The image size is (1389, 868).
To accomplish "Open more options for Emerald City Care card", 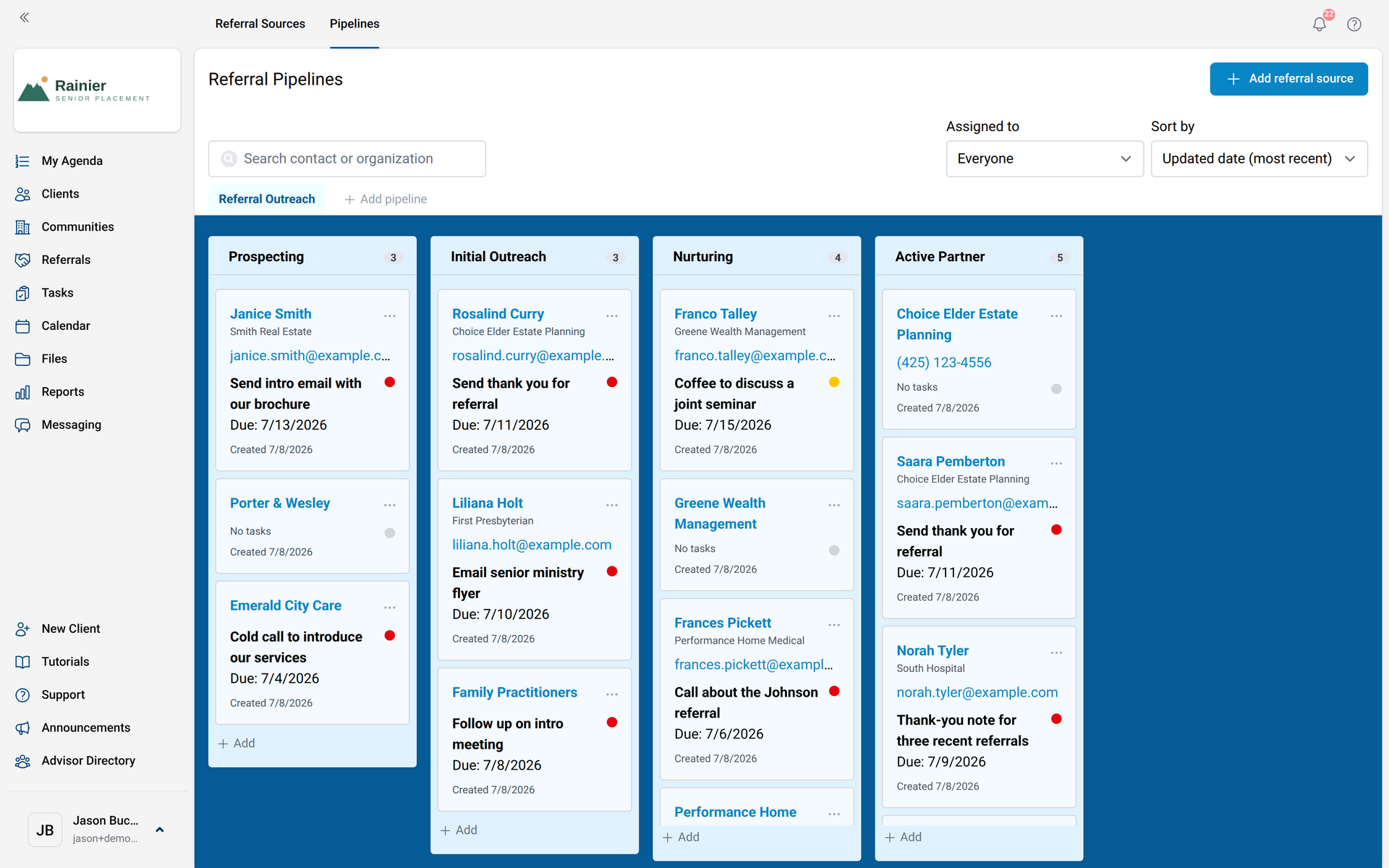I will click(390, 608).
